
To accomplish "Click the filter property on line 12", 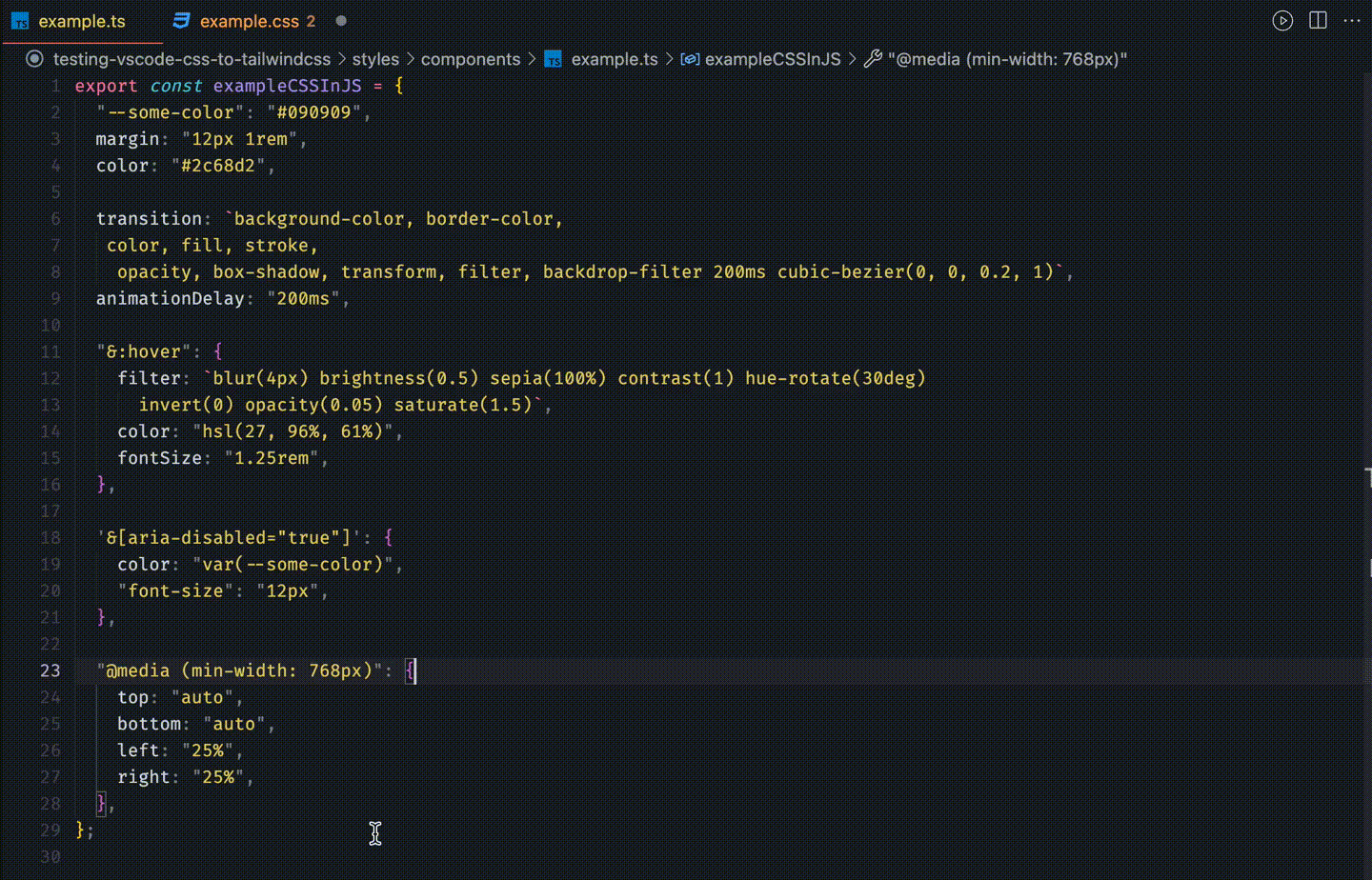I will coord(149,378).
